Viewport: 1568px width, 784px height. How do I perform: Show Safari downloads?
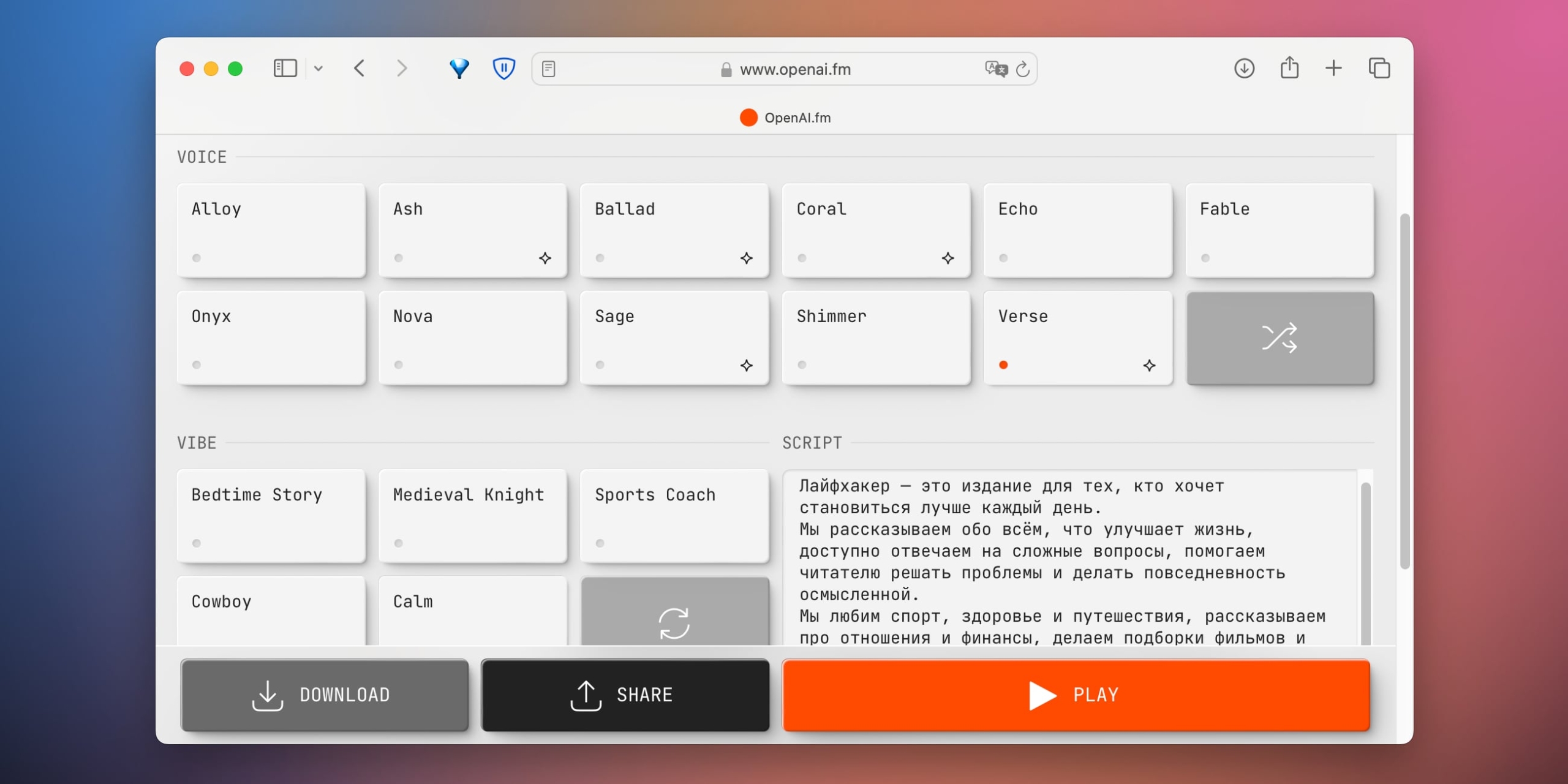pos(1244,68)
